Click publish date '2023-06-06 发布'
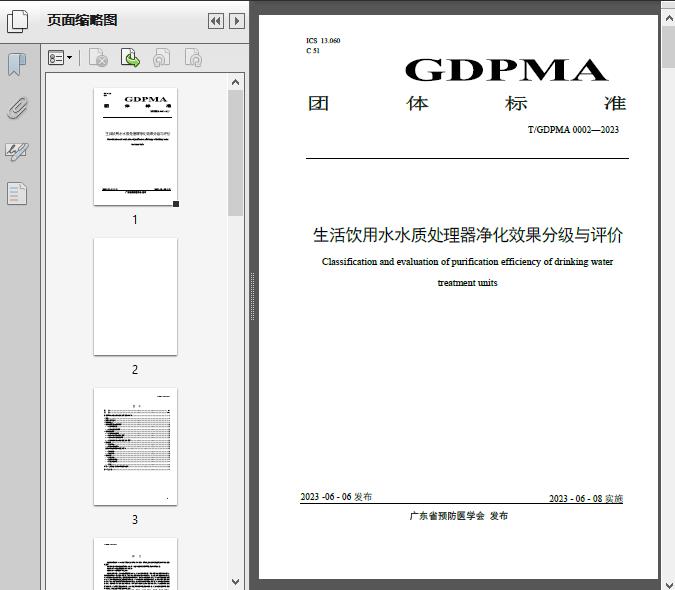Viewport: 675px width, 590px height. tap(336, 497)
